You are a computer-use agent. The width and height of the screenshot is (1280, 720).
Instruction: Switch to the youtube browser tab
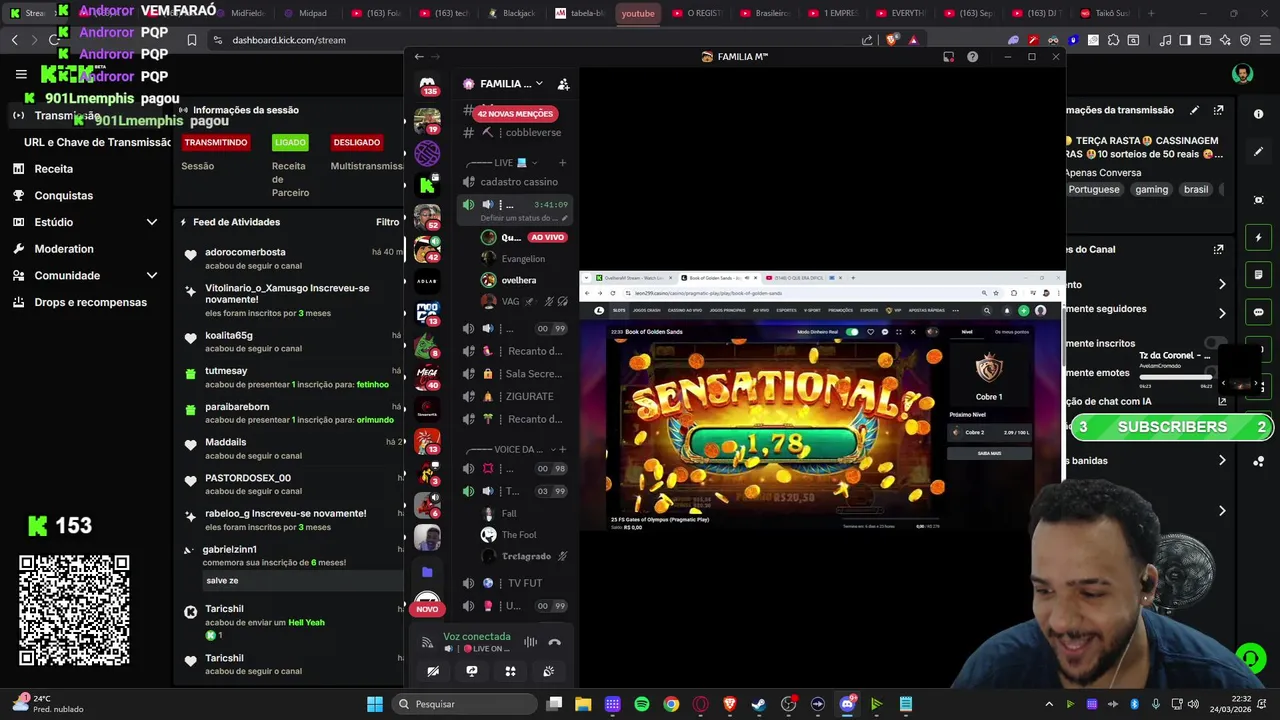[637, 13]
